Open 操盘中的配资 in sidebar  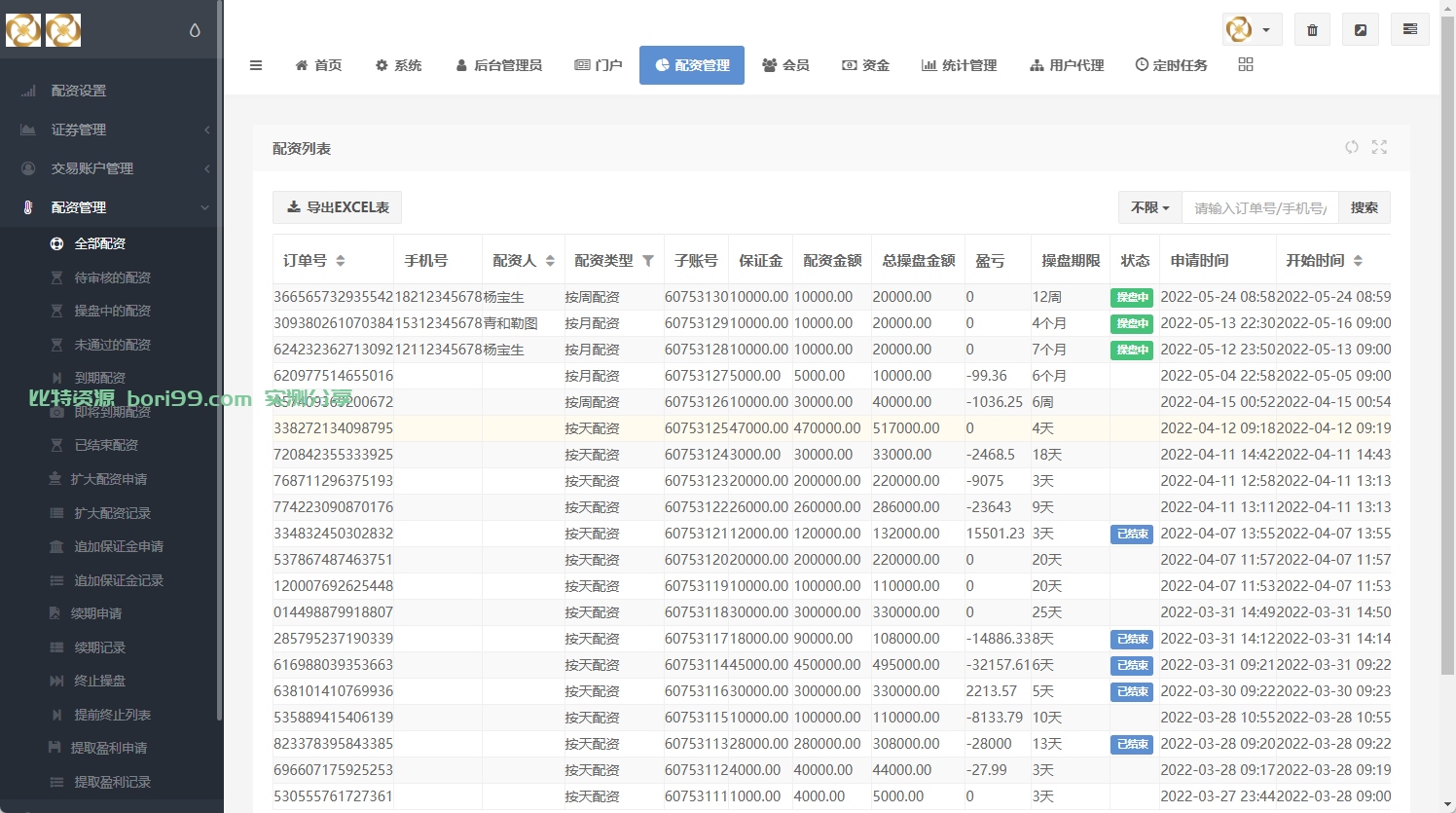pyautogui.click(x=112, y=311)
